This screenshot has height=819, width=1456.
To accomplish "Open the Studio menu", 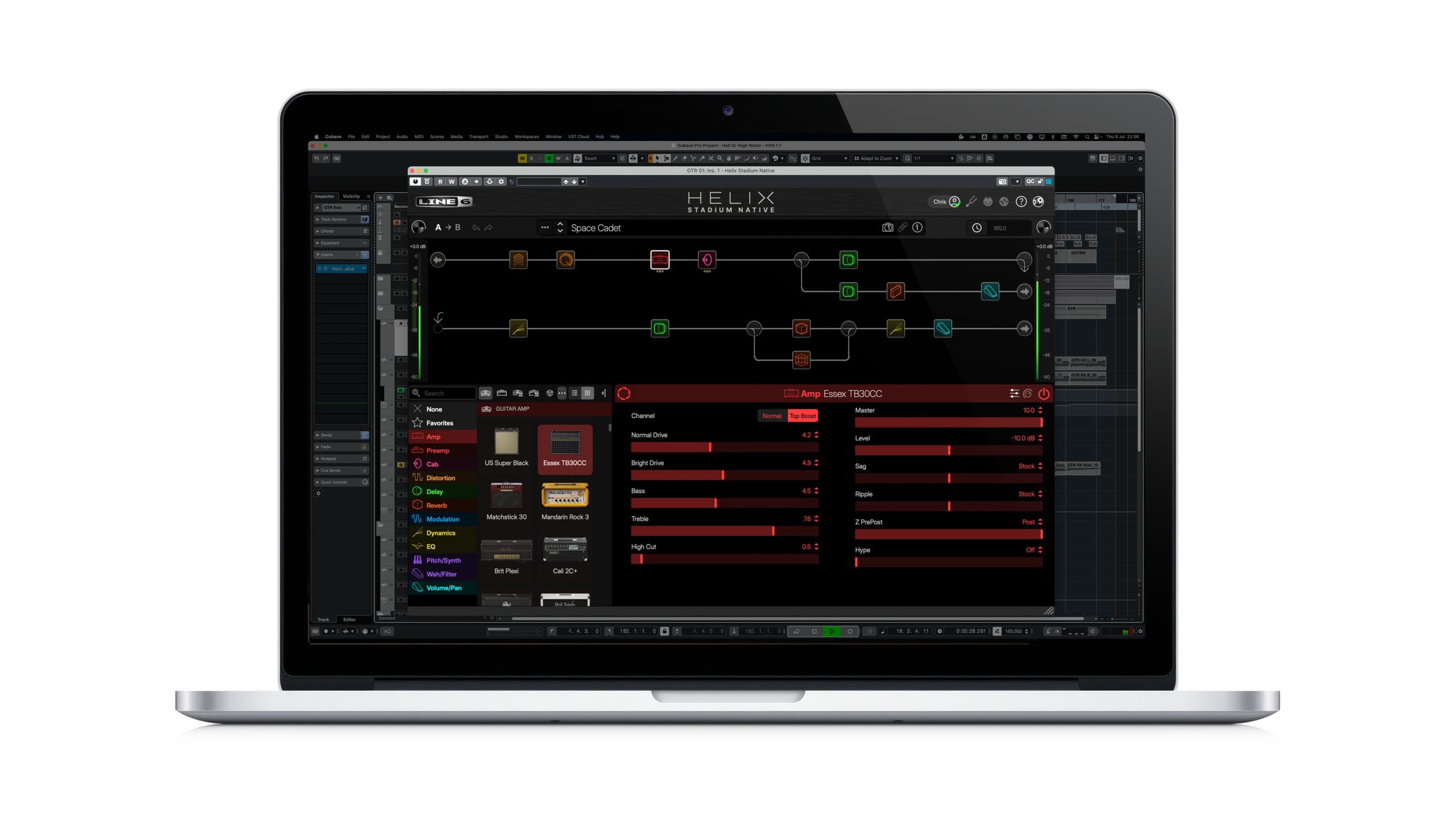I will (501, 136).
